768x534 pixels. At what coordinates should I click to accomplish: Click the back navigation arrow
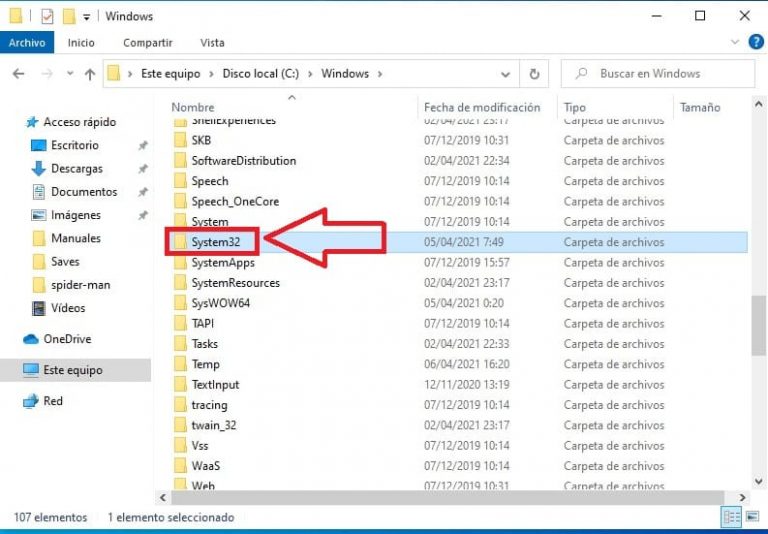18,74
